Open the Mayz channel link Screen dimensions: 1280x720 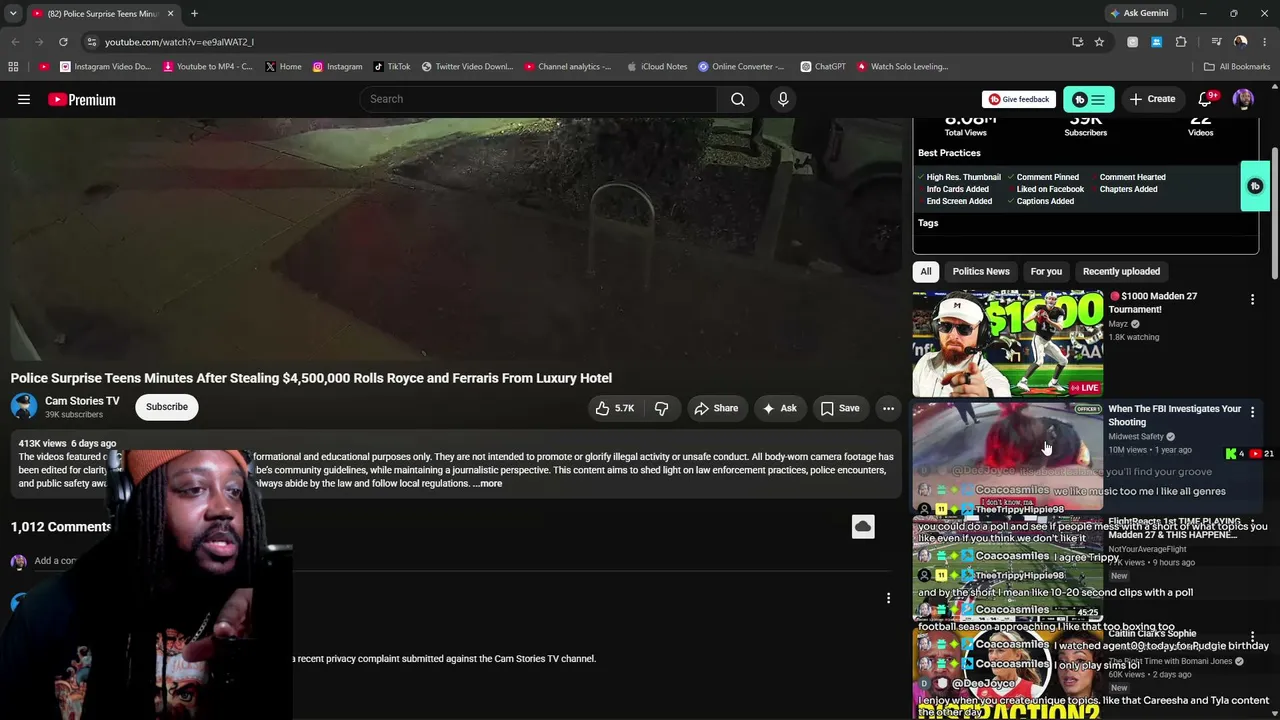pos(1118,324)
